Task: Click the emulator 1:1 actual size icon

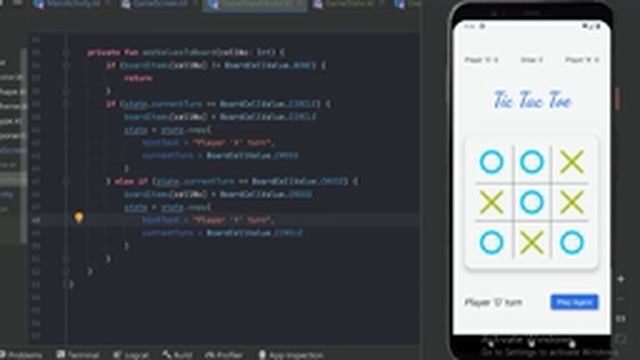Action: (621, 318)
